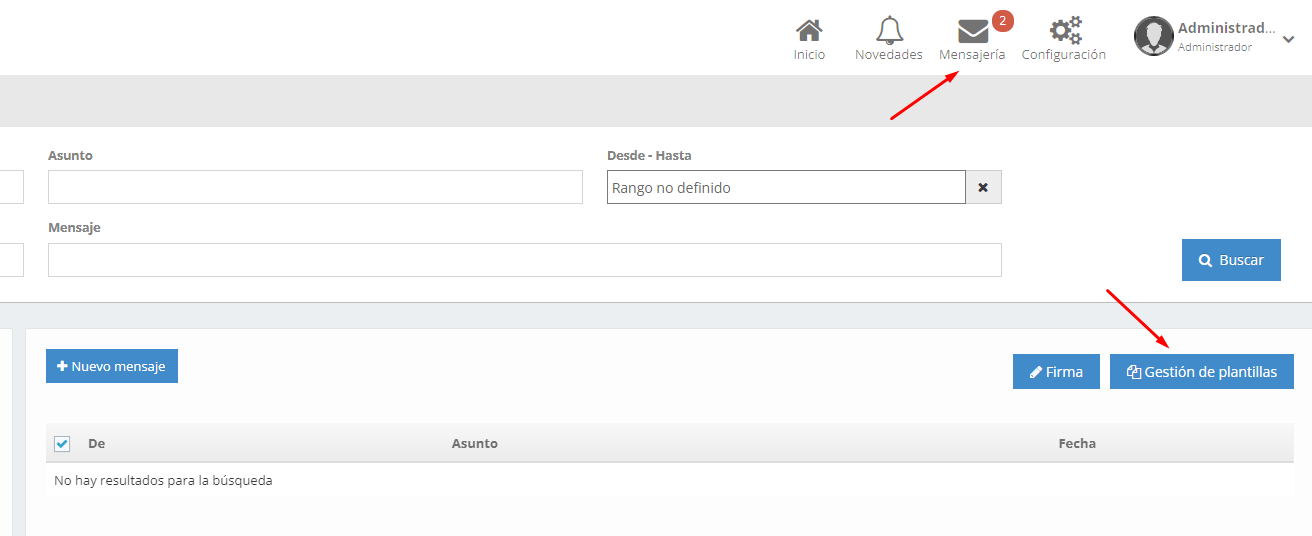This screenshot has width=1312, height=536.
Task: Click the red unread badge showing 2
Action: pos(1002,21)
